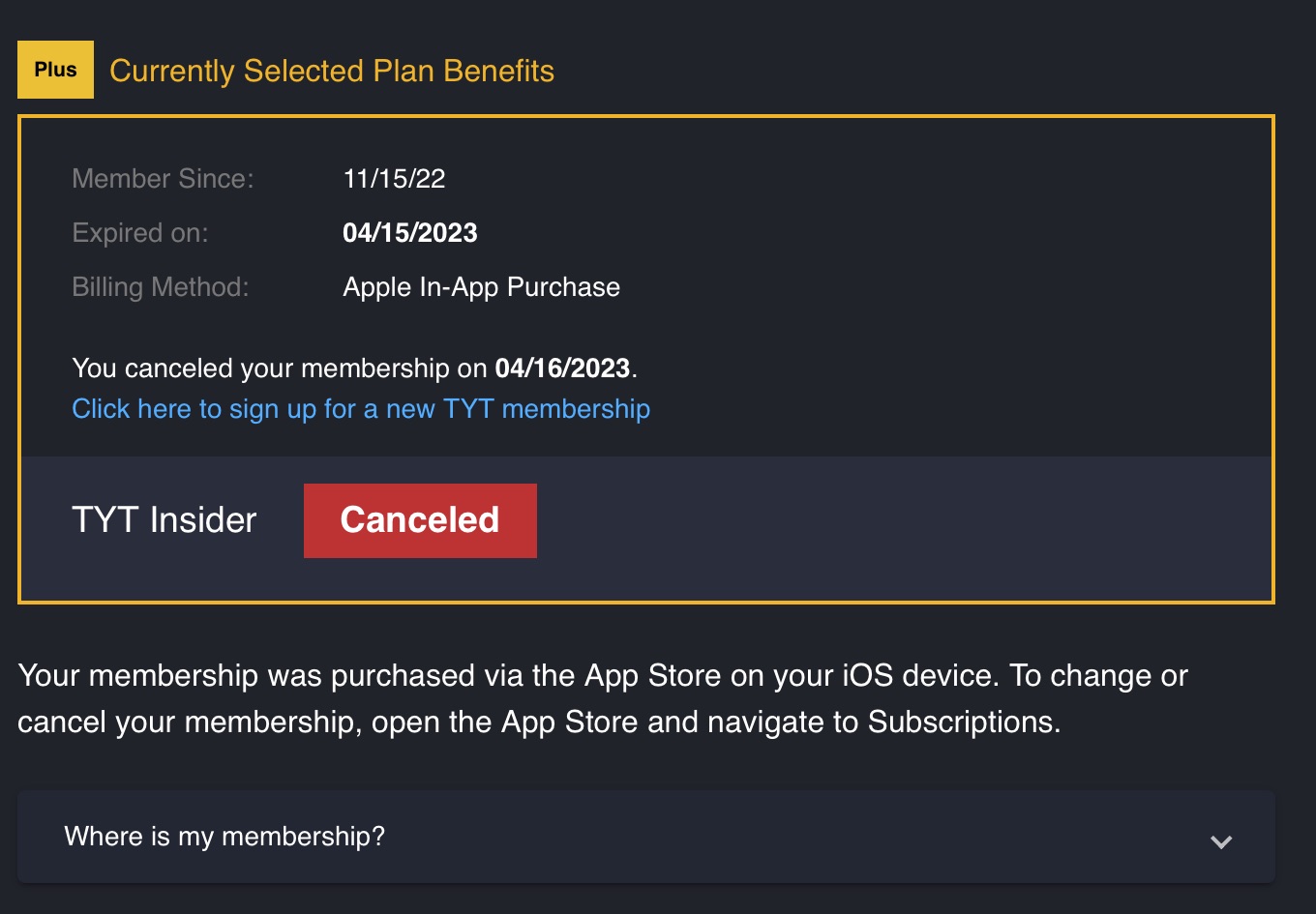The height and width of the screenshot is (914, 1316).
Task: Click the Billing Method label
Action: (x=161, y=287)
